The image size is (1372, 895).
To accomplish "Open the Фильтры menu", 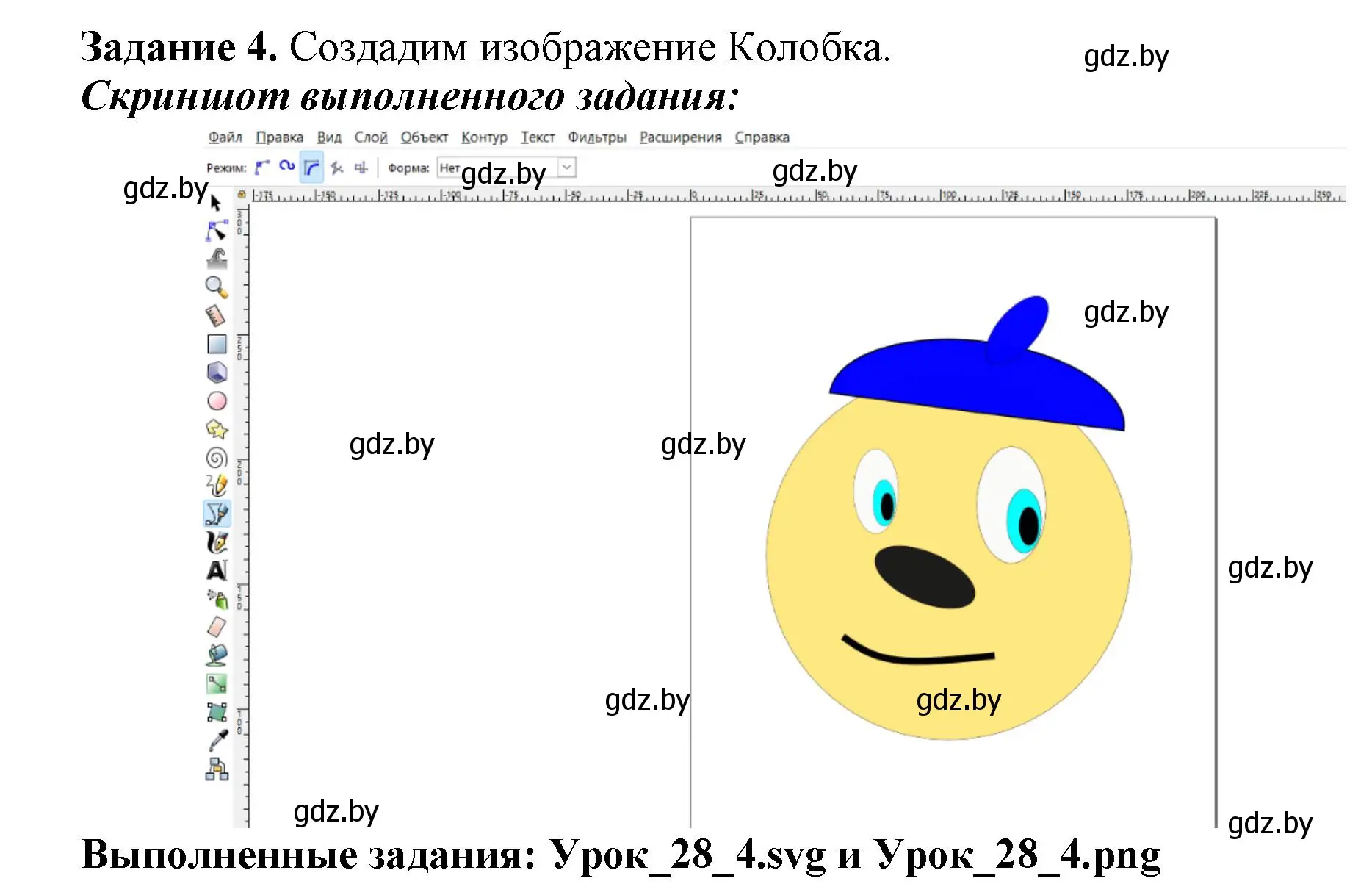I will pyautogui.click(x=597, y=137).
